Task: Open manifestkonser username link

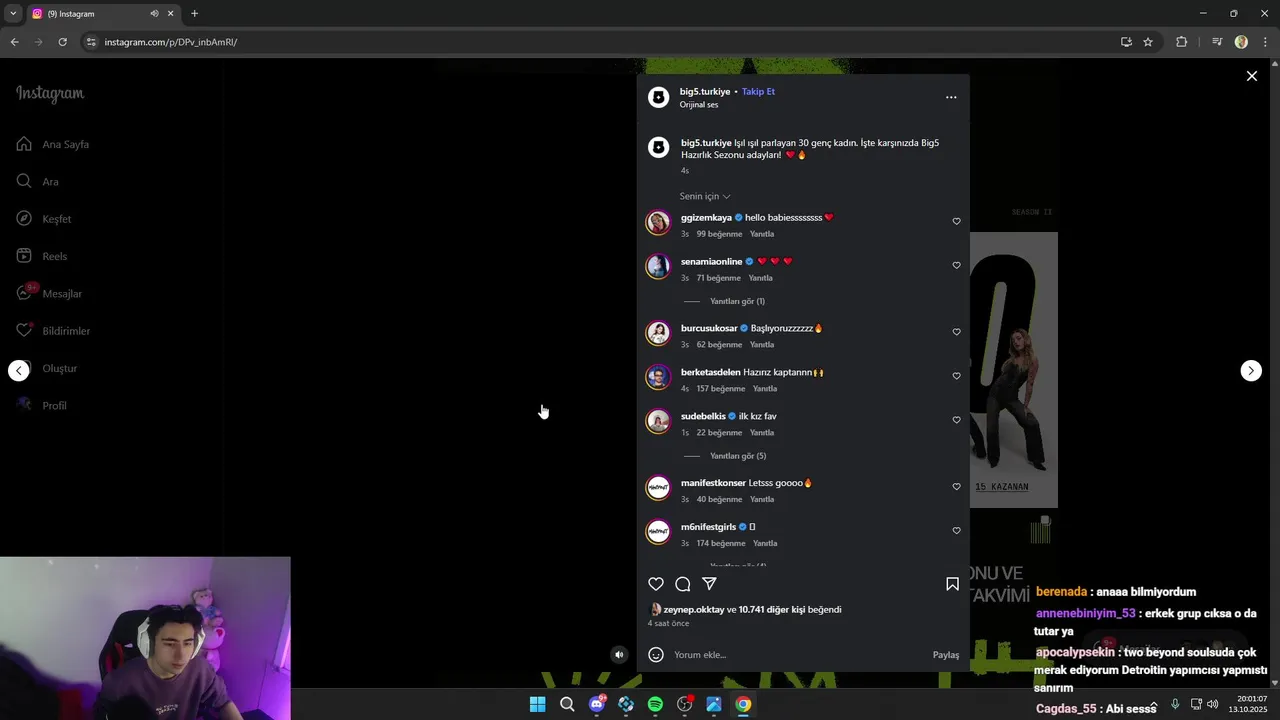Action: pyautogui.click(x=713, y=483)
